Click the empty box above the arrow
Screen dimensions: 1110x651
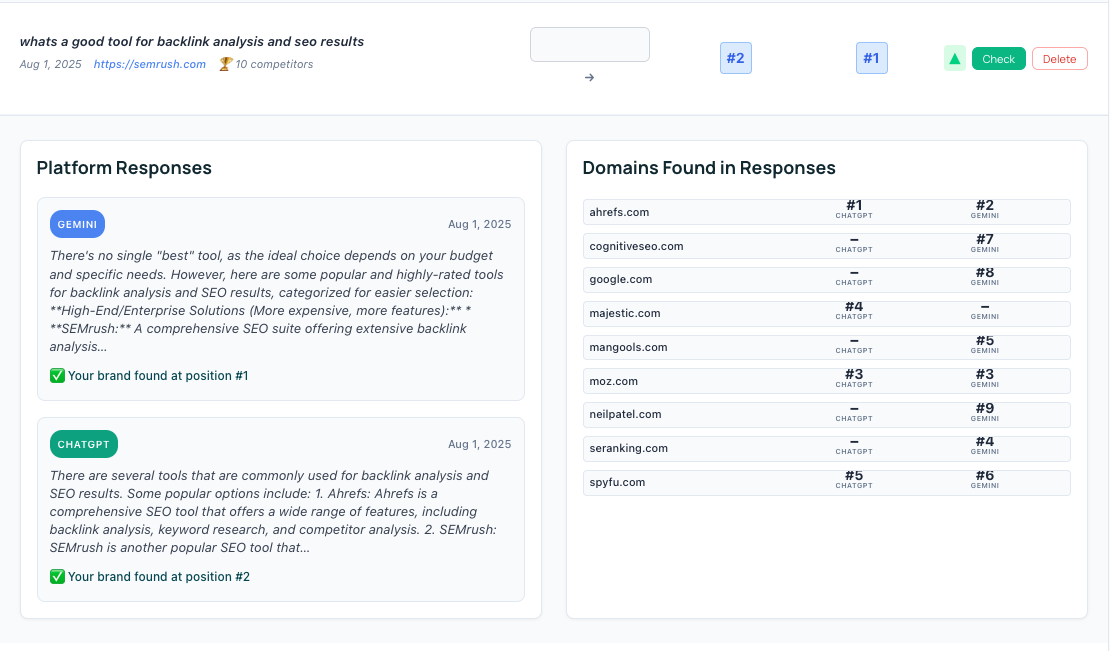point(589,44)
